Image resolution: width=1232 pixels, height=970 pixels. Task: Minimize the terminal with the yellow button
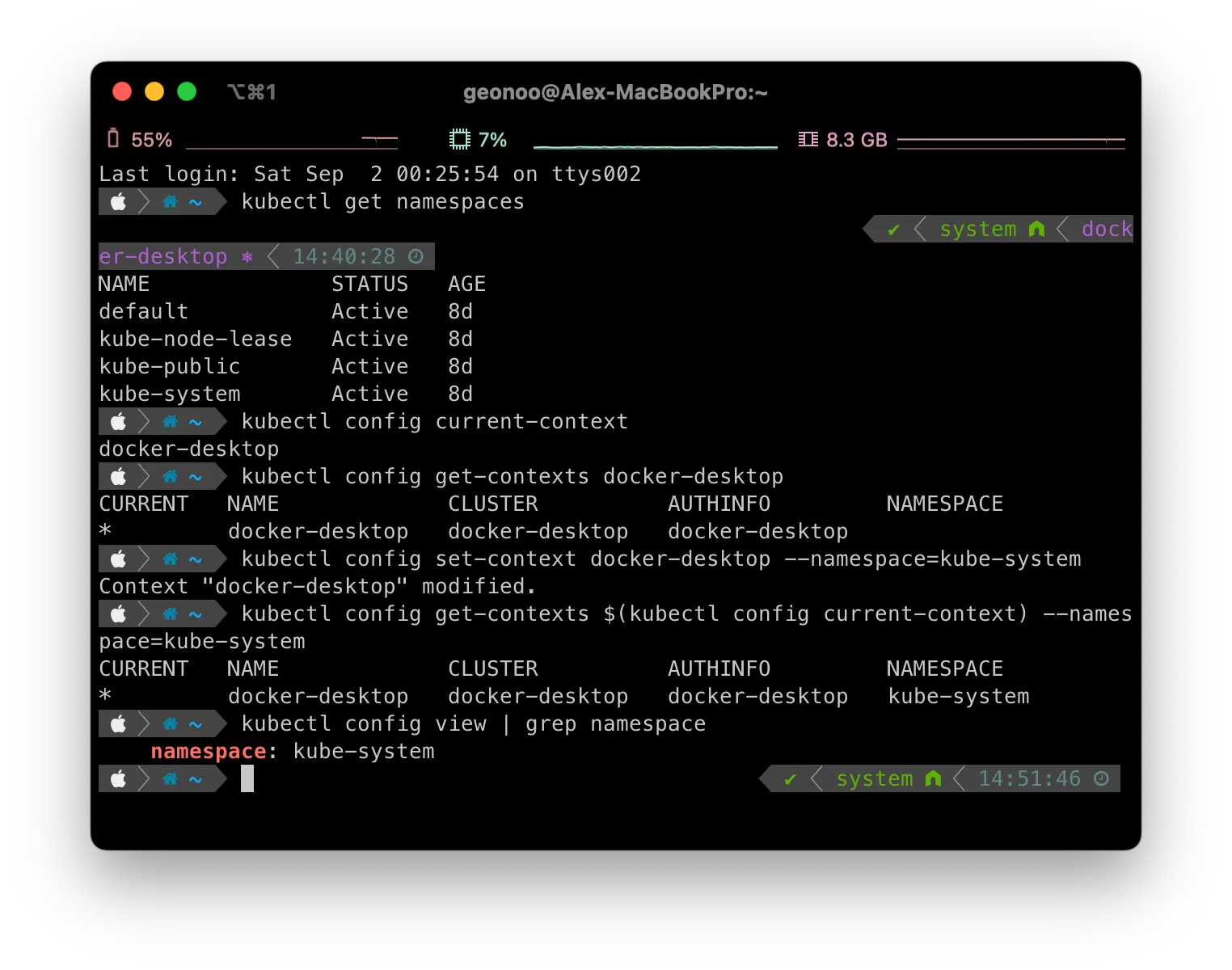point(154,91)
